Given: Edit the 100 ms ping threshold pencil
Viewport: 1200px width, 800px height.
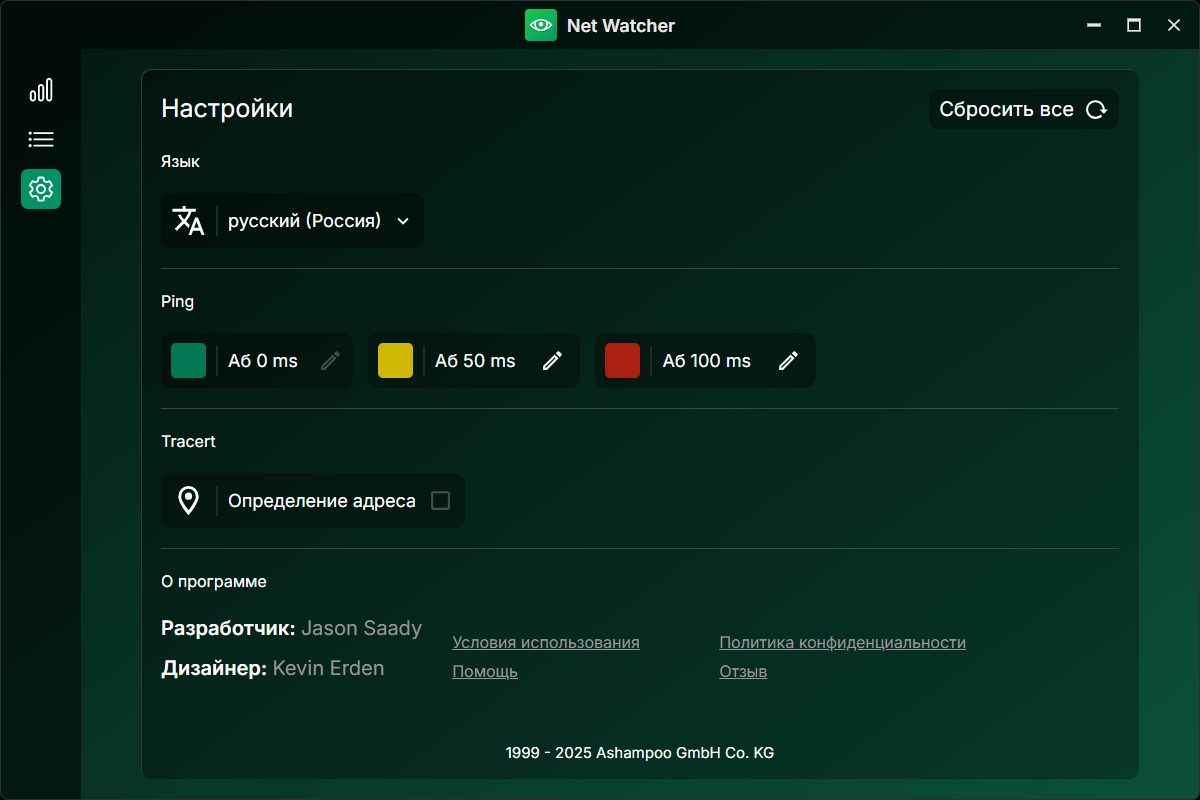Looking at the screenshot, I should pyautogui.click(x=788, y=361).
